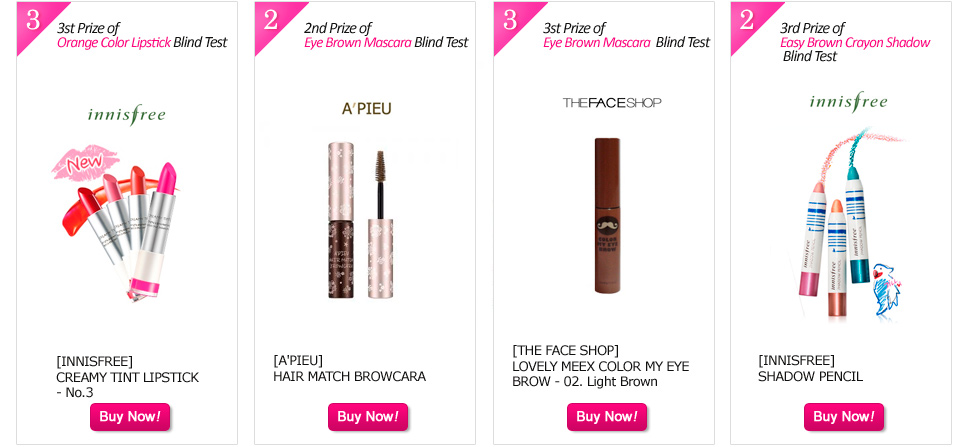Click THE FACE SHOP brand logo

click(612, 103)
